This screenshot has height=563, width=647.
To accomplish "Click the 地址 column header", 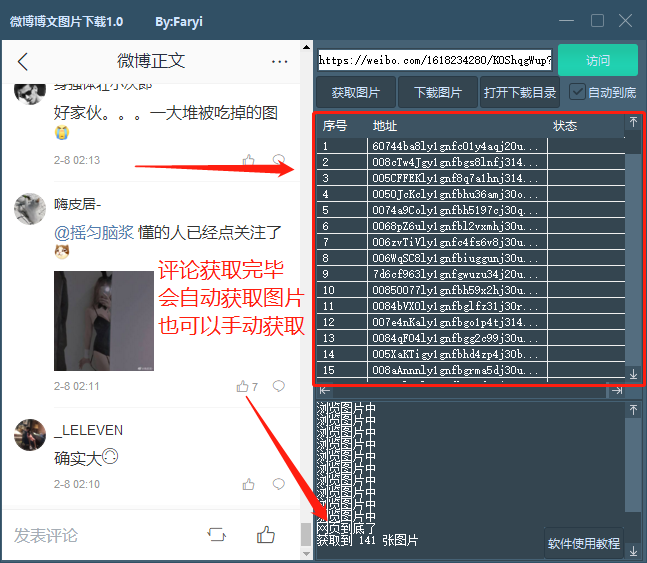I will tap(385, 126).
